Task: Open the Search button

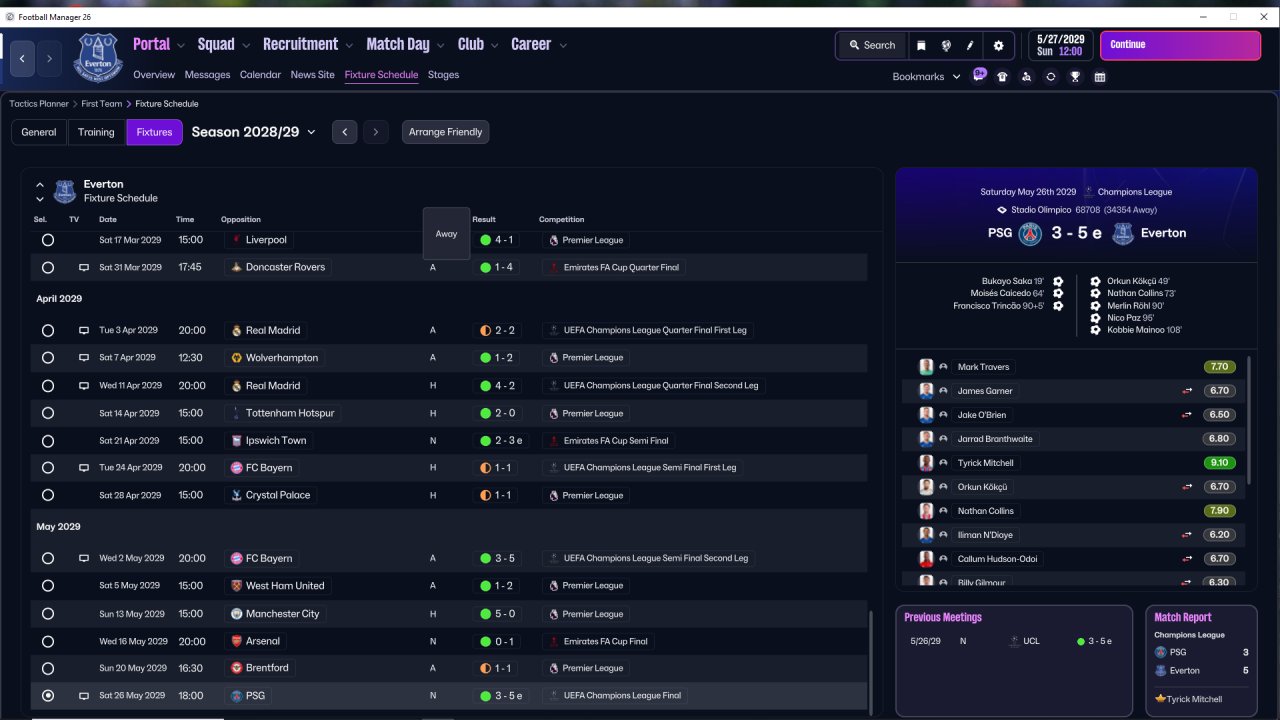Action: pos(872,45)
